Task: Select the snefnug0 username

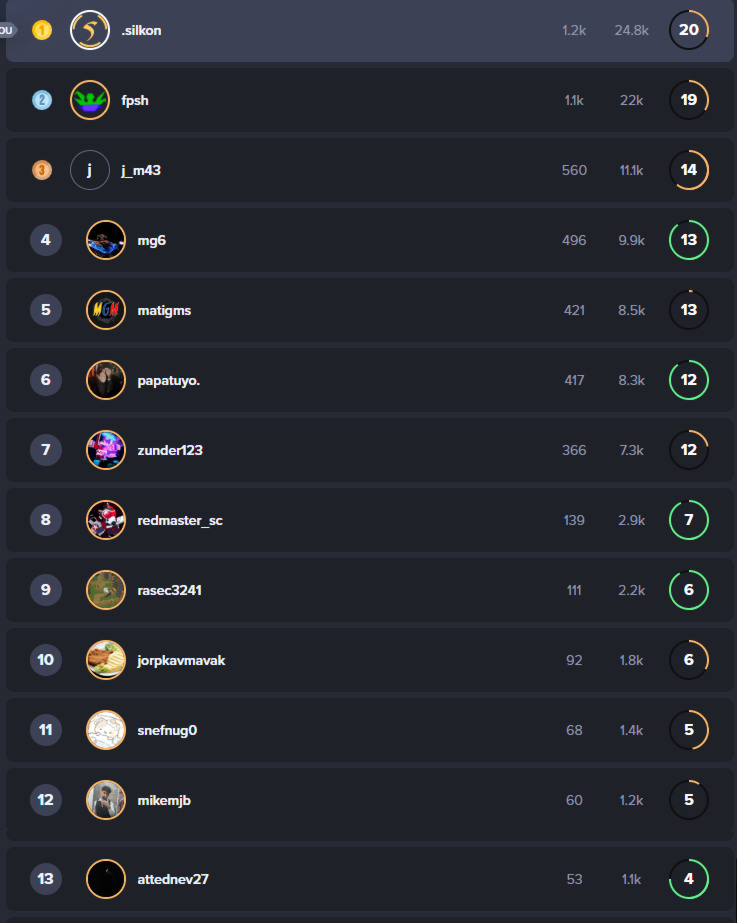Action: 167,731
